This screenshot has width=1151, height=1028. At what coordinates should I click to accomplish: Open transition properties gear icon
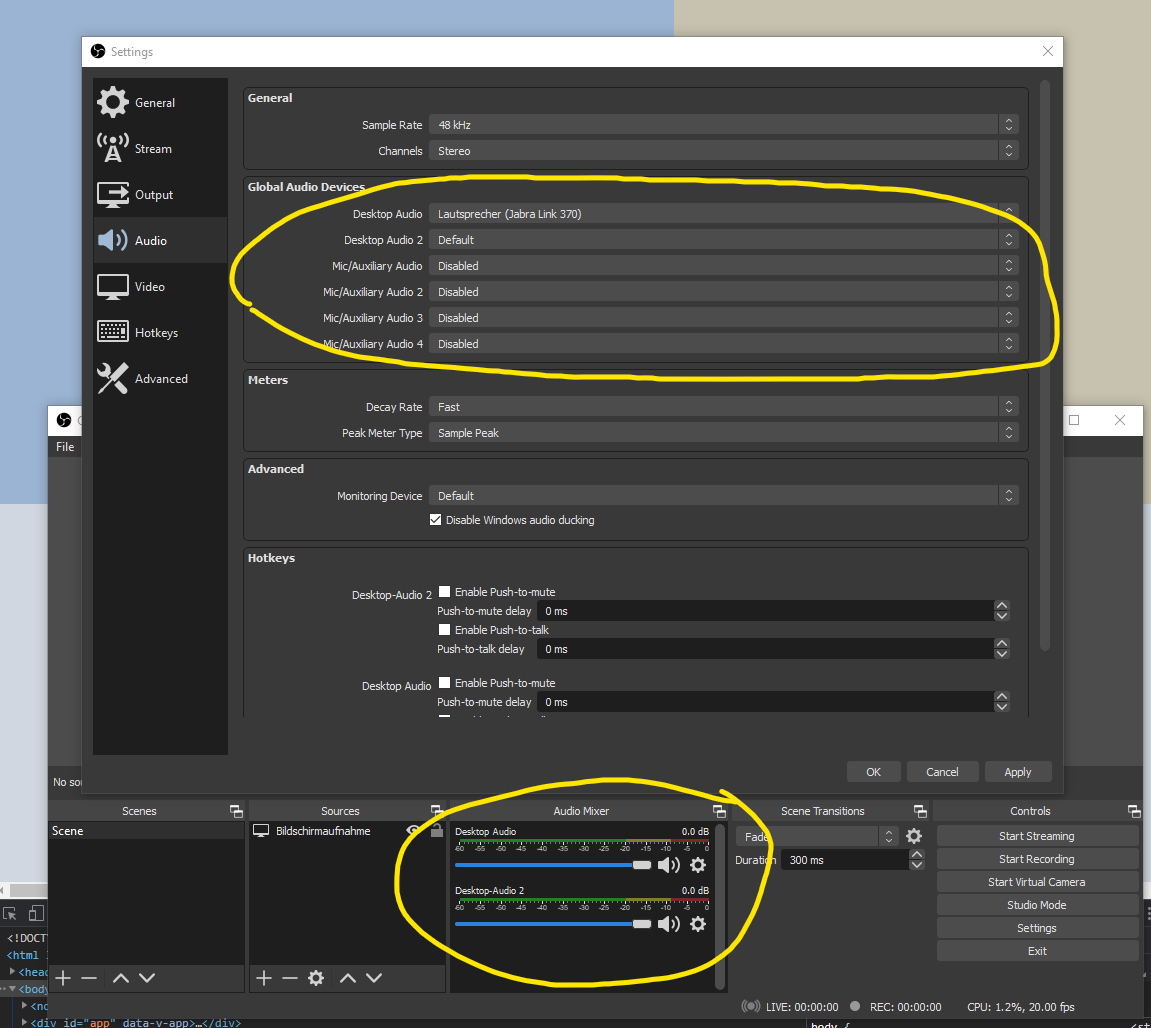pyautogui.click(x=914, y=836)
